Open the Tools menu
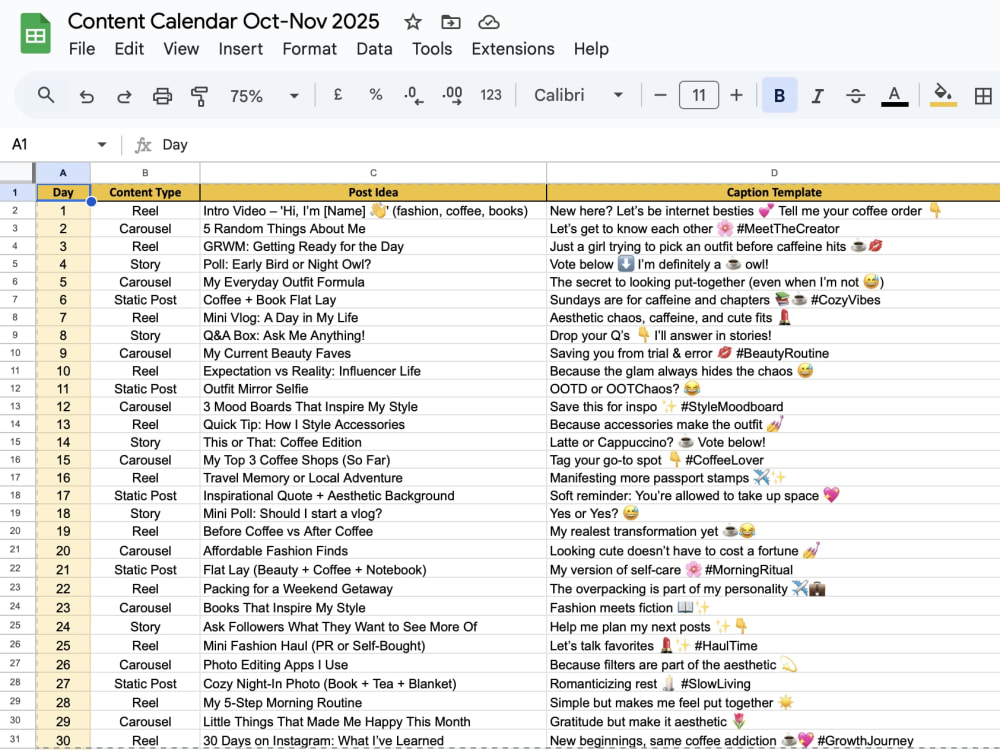Screen dimensions: 1000x750 pos(432,49)
